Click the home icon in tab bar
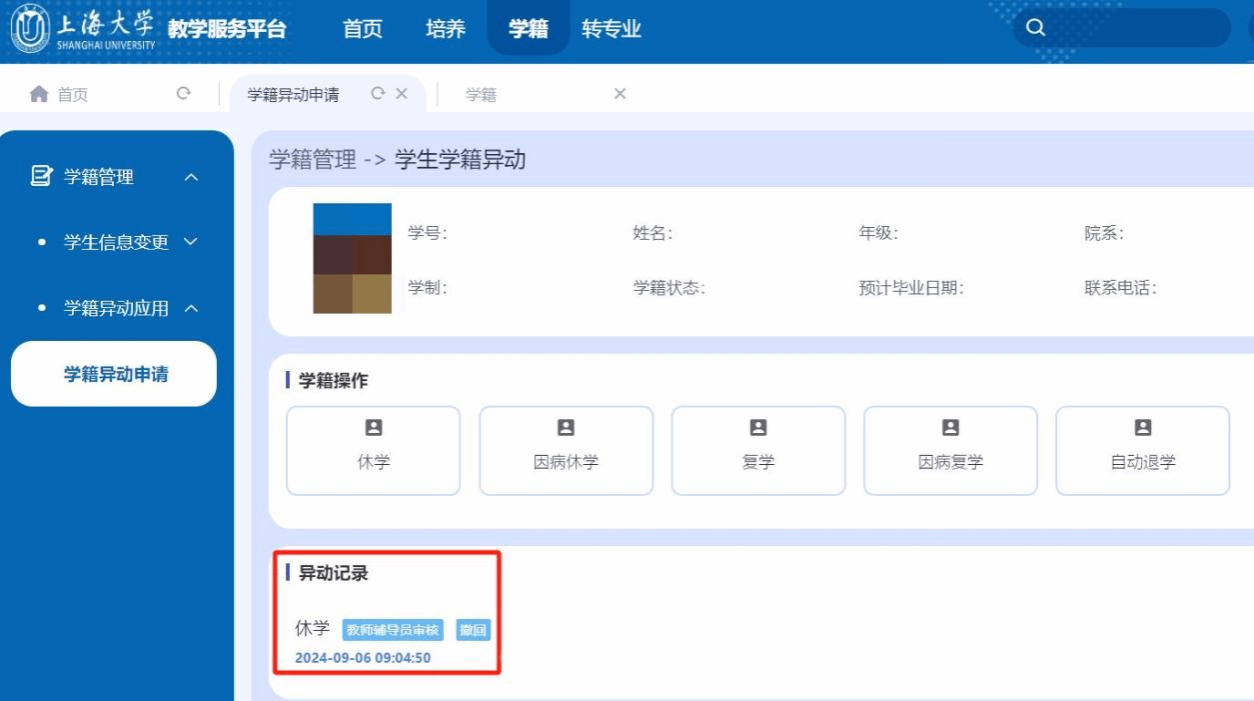 point(39,94)
